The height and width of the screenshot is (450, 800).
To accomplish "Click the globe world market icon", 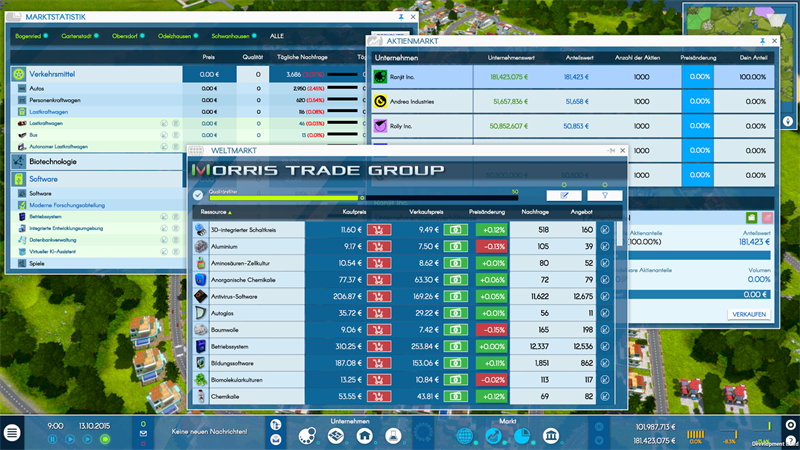I will tap(465, 436).
